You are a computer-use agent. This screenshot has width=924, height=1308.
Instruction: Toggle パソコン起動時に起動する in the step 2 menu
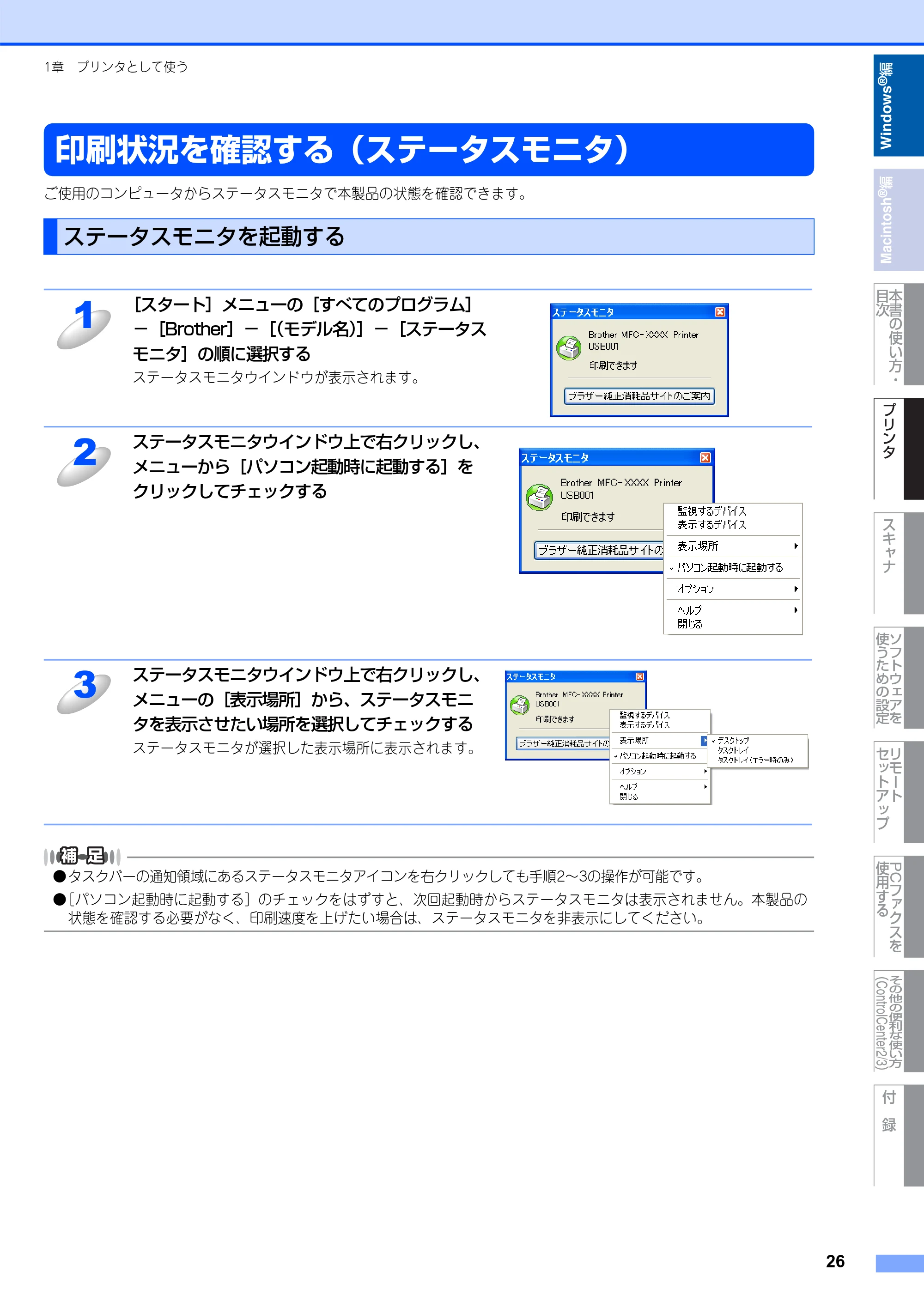point(733,567)
